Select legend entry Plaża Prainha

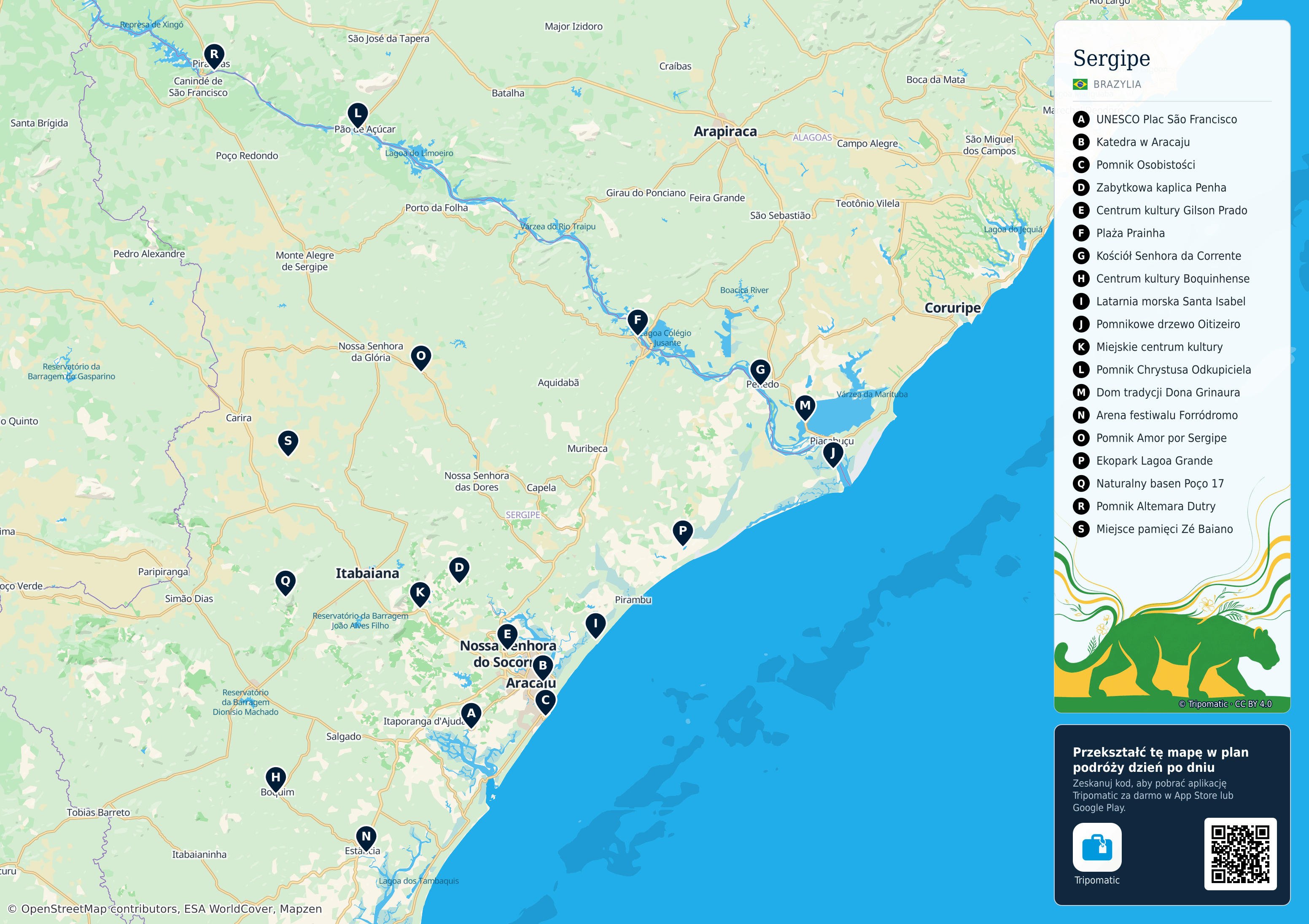(1131, 233)
